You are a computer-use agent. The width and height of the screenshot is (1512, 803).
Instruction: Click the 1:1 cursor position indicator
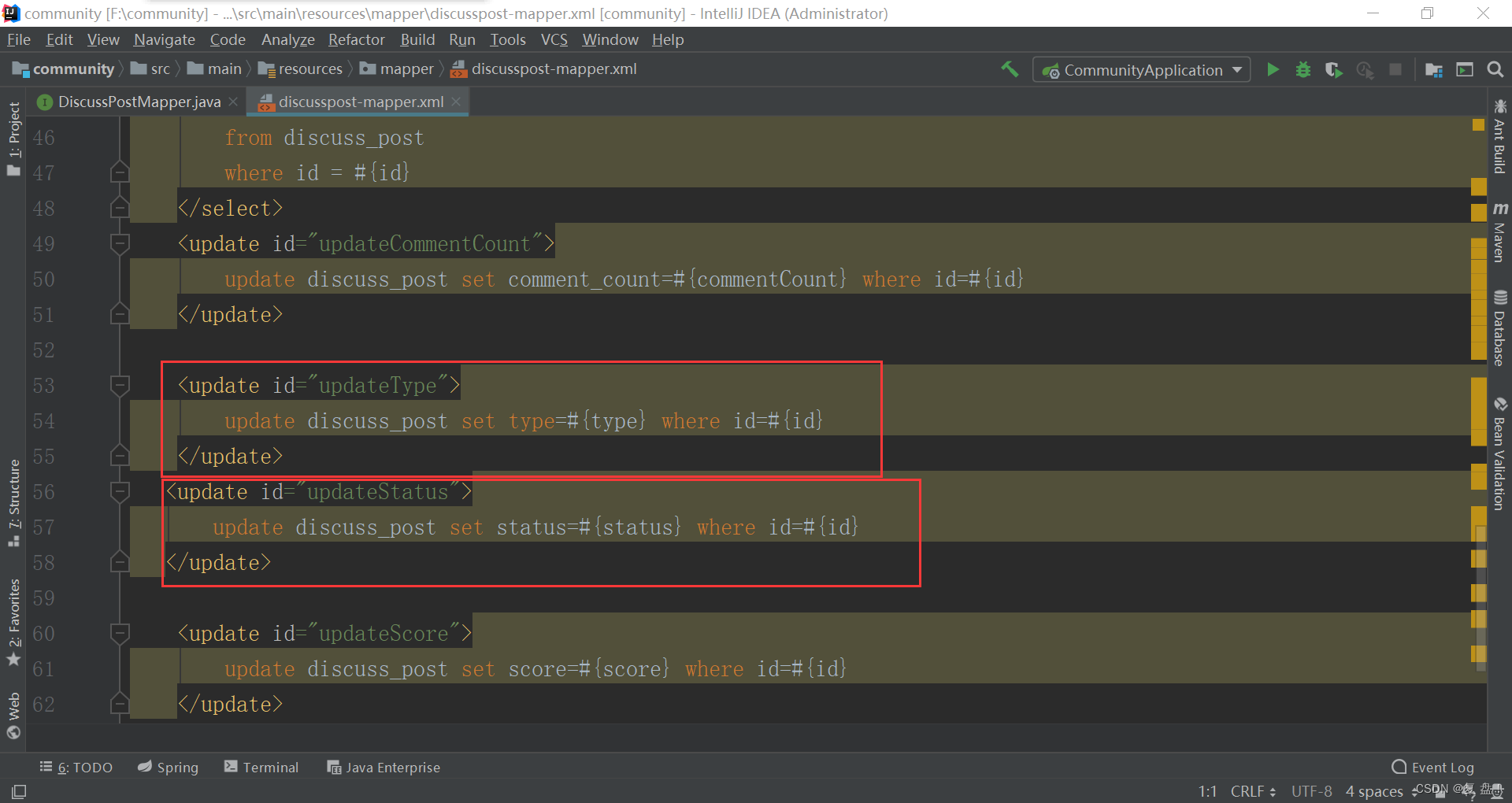(x=1208, y=791)
